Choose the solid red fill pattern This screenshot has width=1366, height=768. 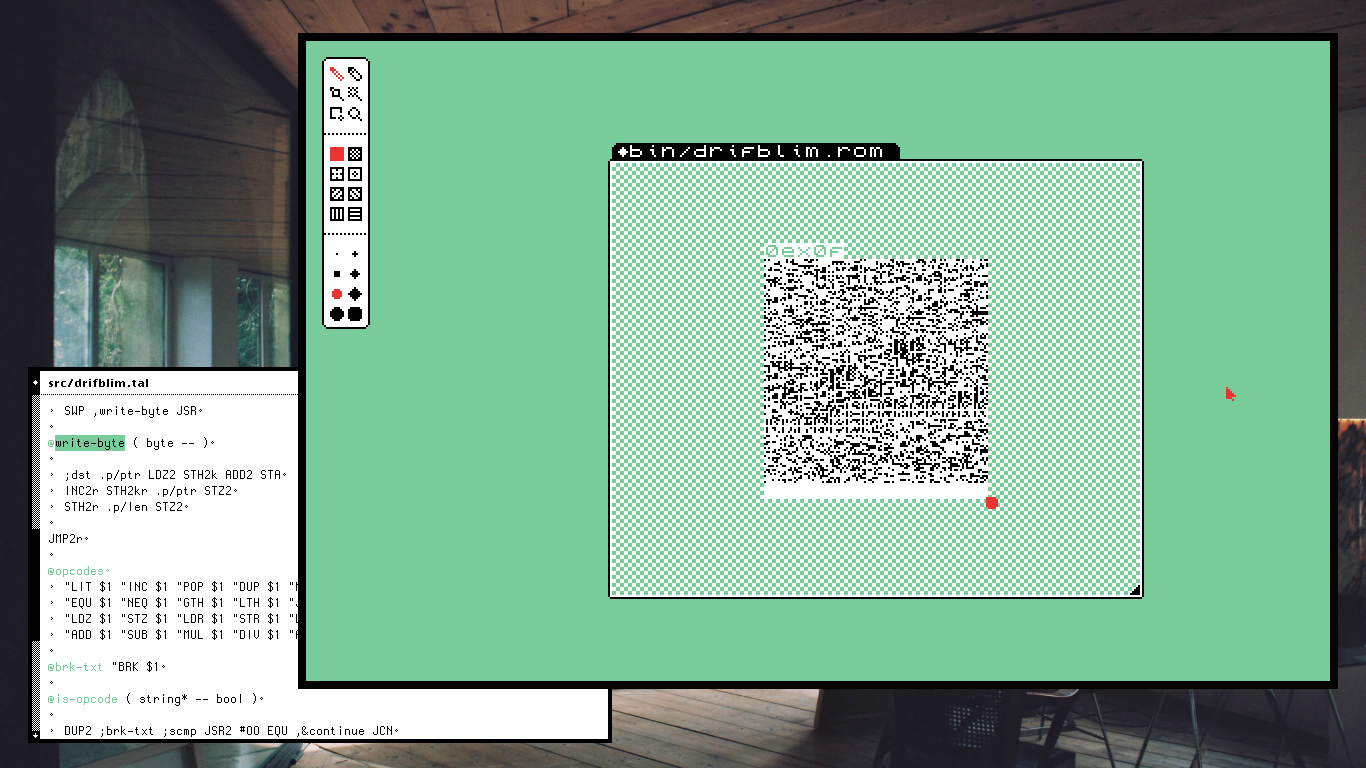(x=337, y=154)
